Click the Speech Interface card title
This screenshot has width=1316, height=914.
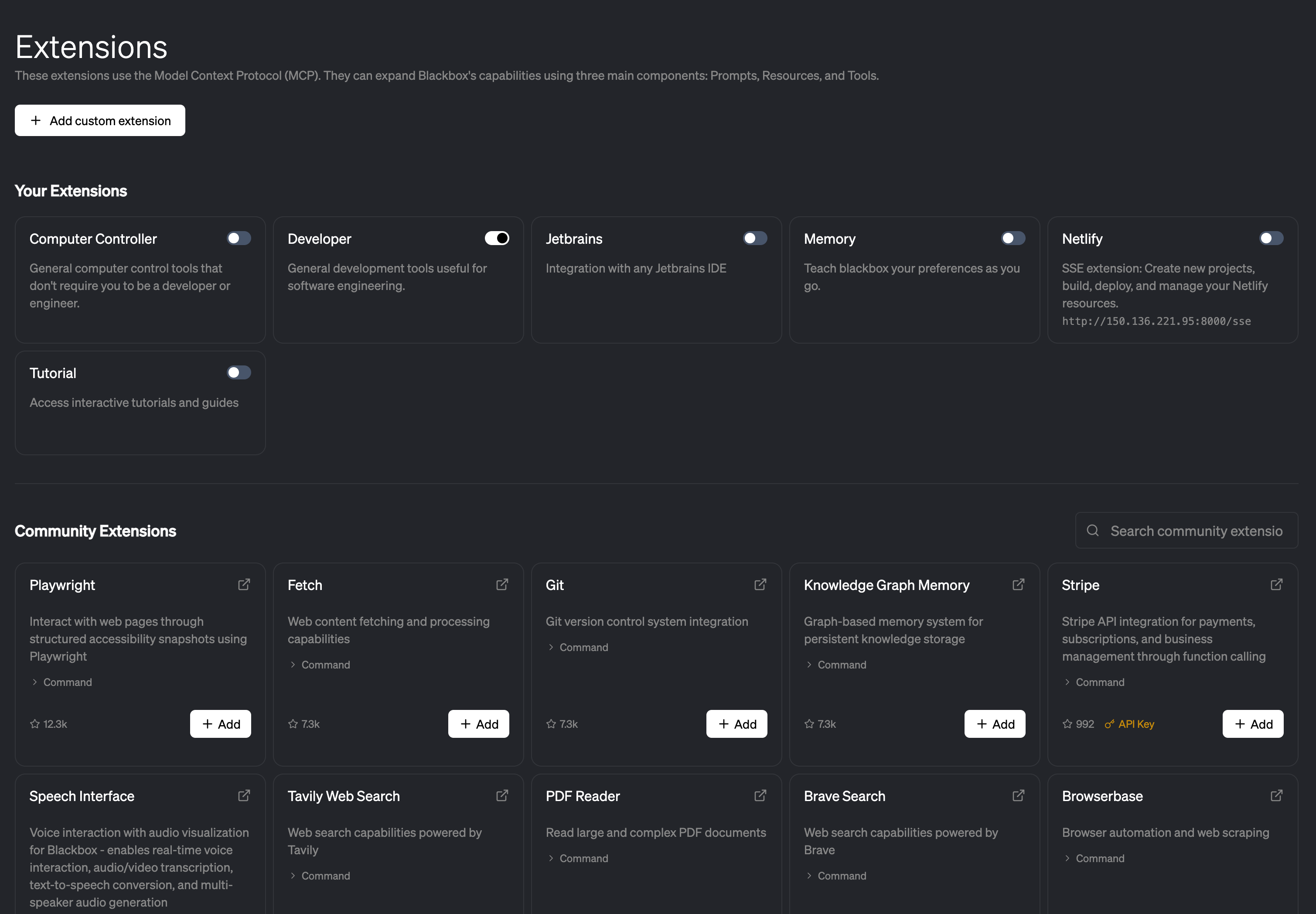82,796
